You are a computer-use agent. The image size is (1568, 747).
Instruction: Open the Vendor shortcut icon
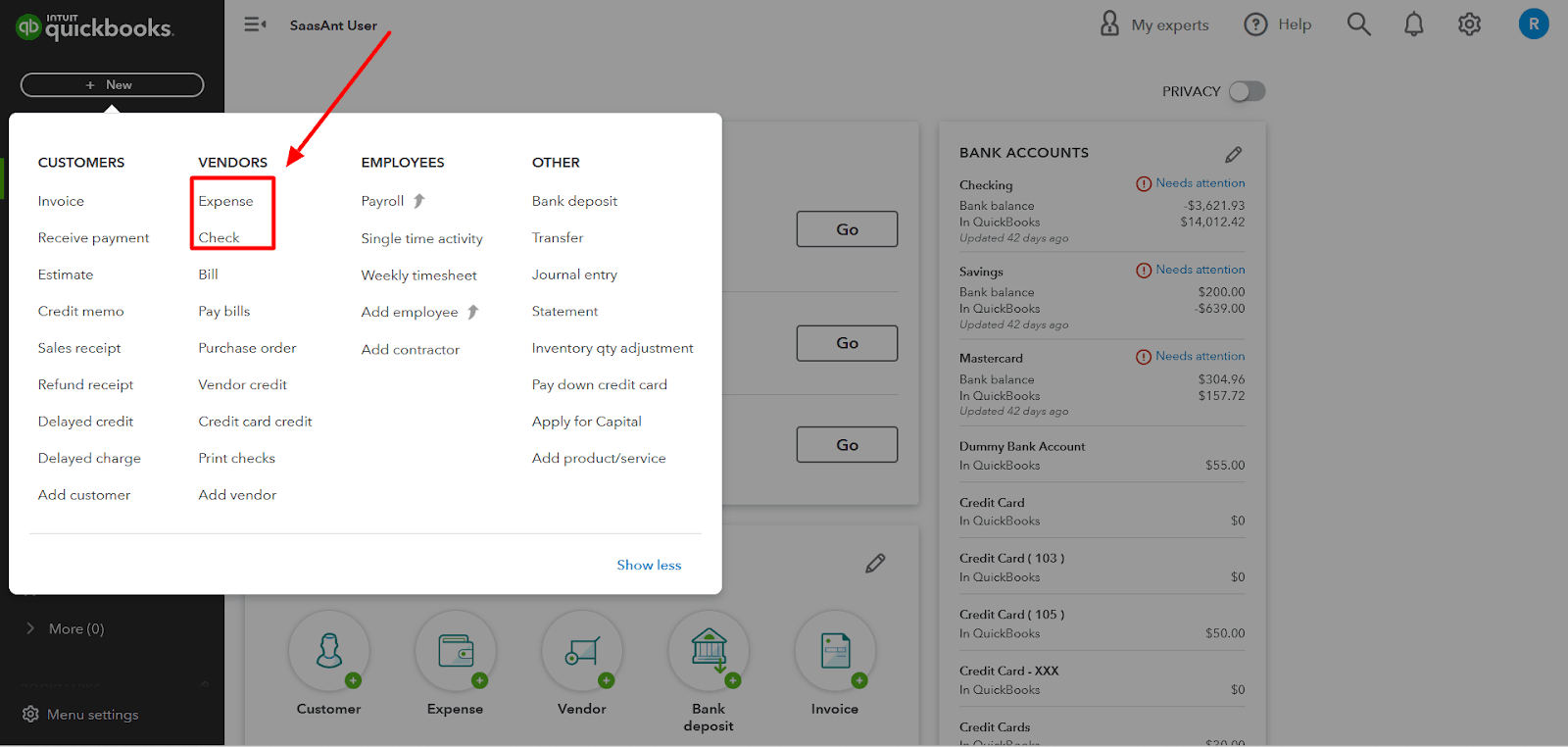(x=582, y=652)
